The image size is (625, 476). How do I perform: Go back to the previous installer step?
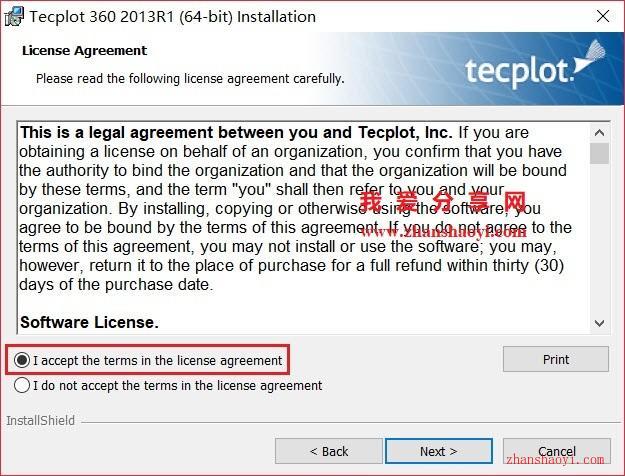[329, 451]
